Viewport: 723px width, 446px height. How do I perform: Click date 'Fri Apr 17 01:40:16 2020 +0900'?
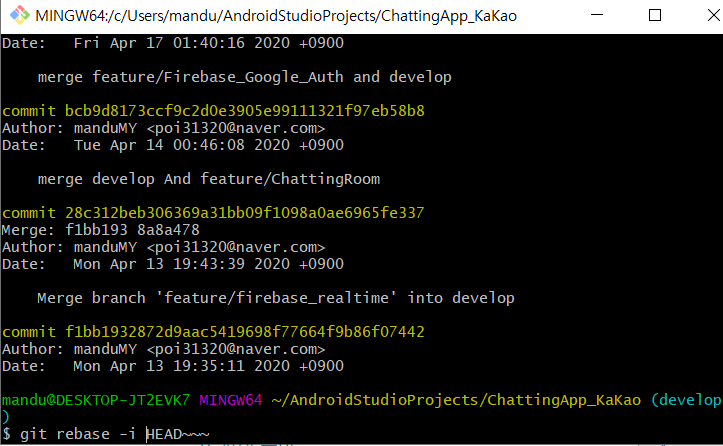[x=208, y=43]
